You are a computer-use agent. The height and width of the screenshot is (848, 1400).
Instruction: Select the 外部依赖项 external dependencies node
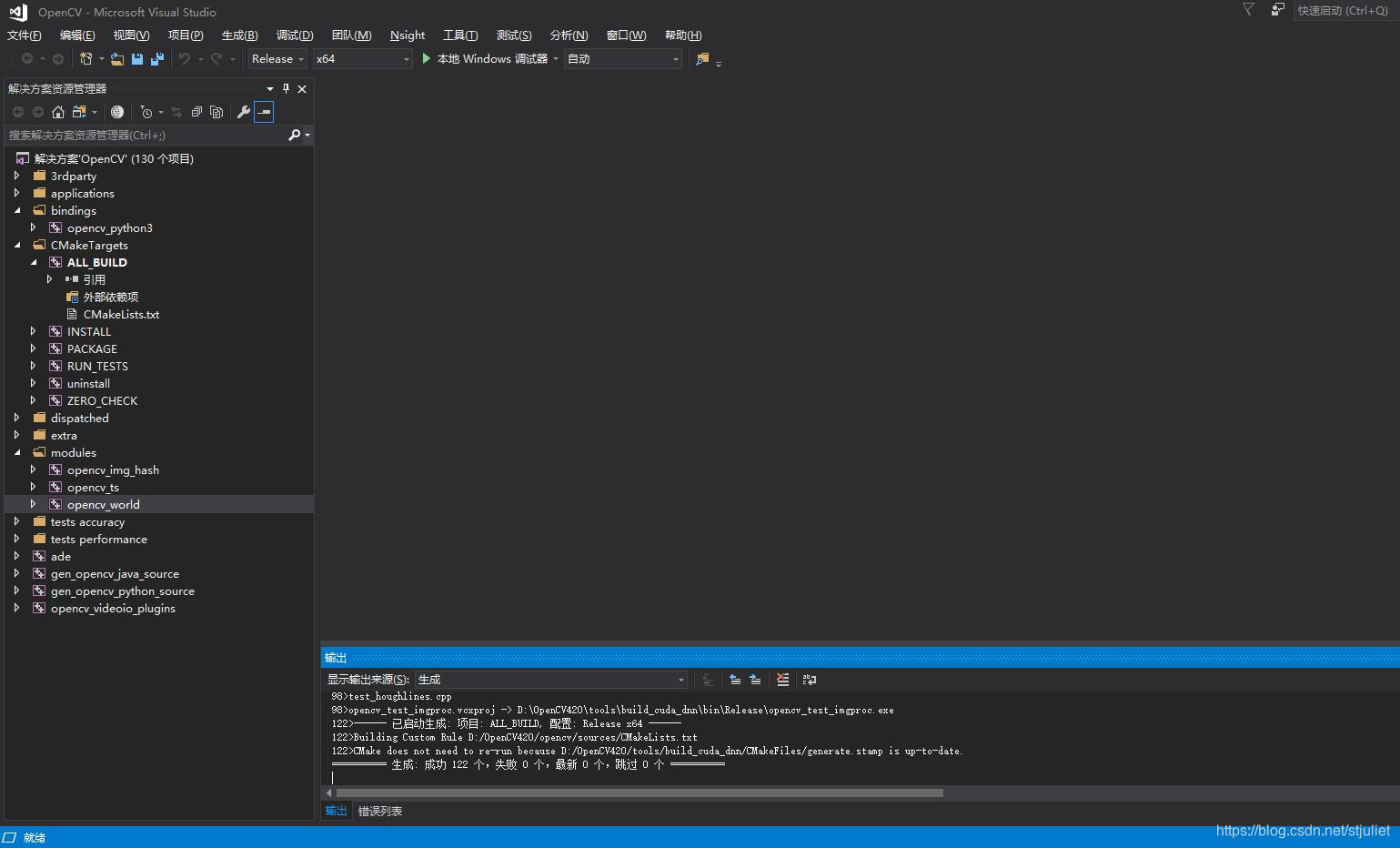111,297
